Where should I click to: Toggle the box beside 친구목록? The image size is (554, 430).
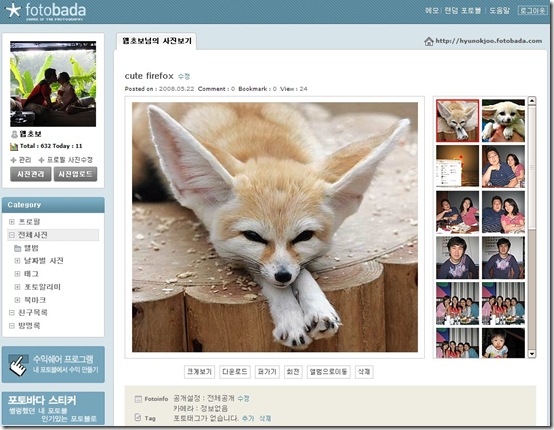tap(12, 313)
